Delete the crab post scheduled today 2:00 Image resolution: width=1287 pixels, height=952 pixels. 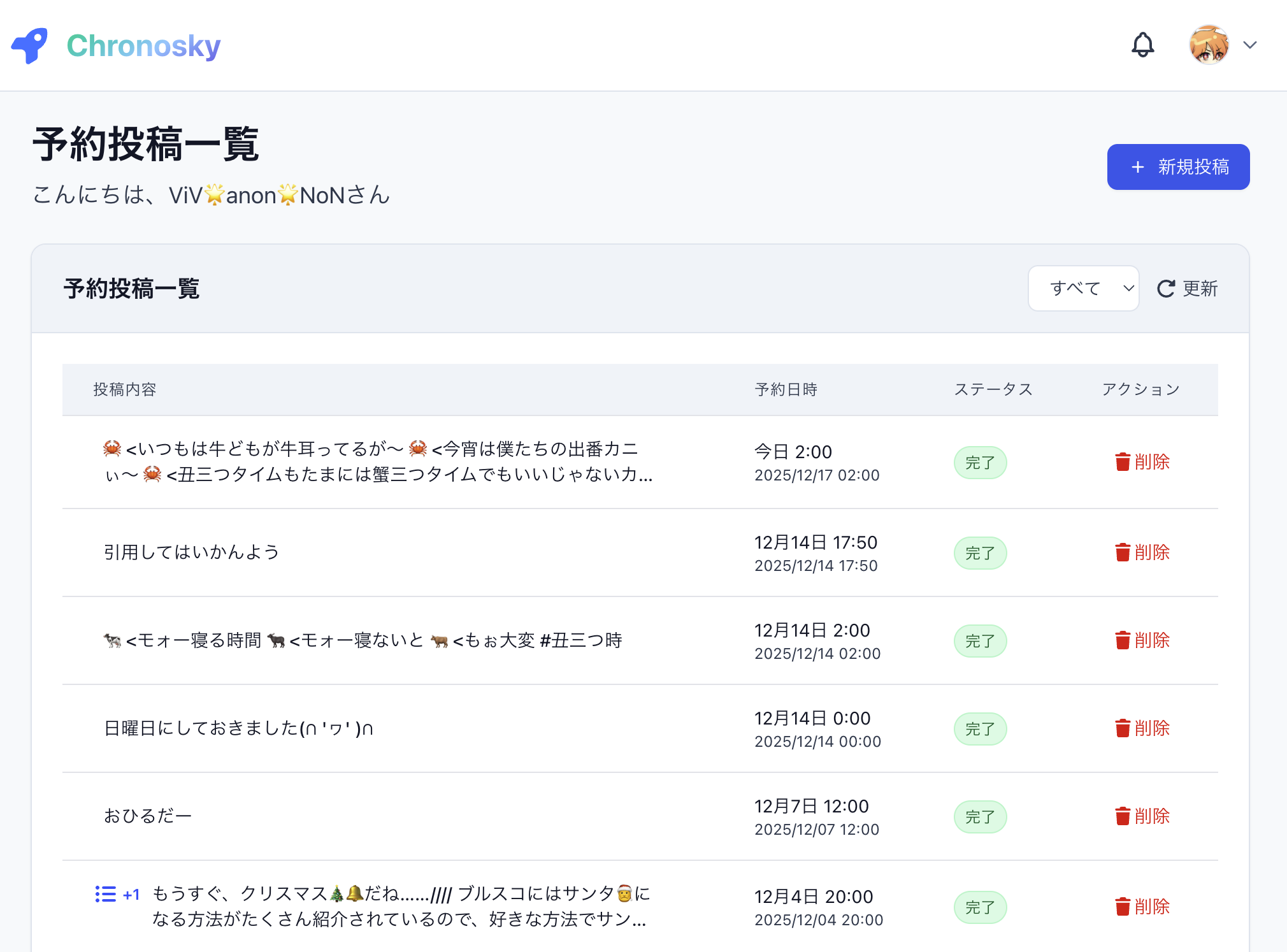tap(1142, 462)
